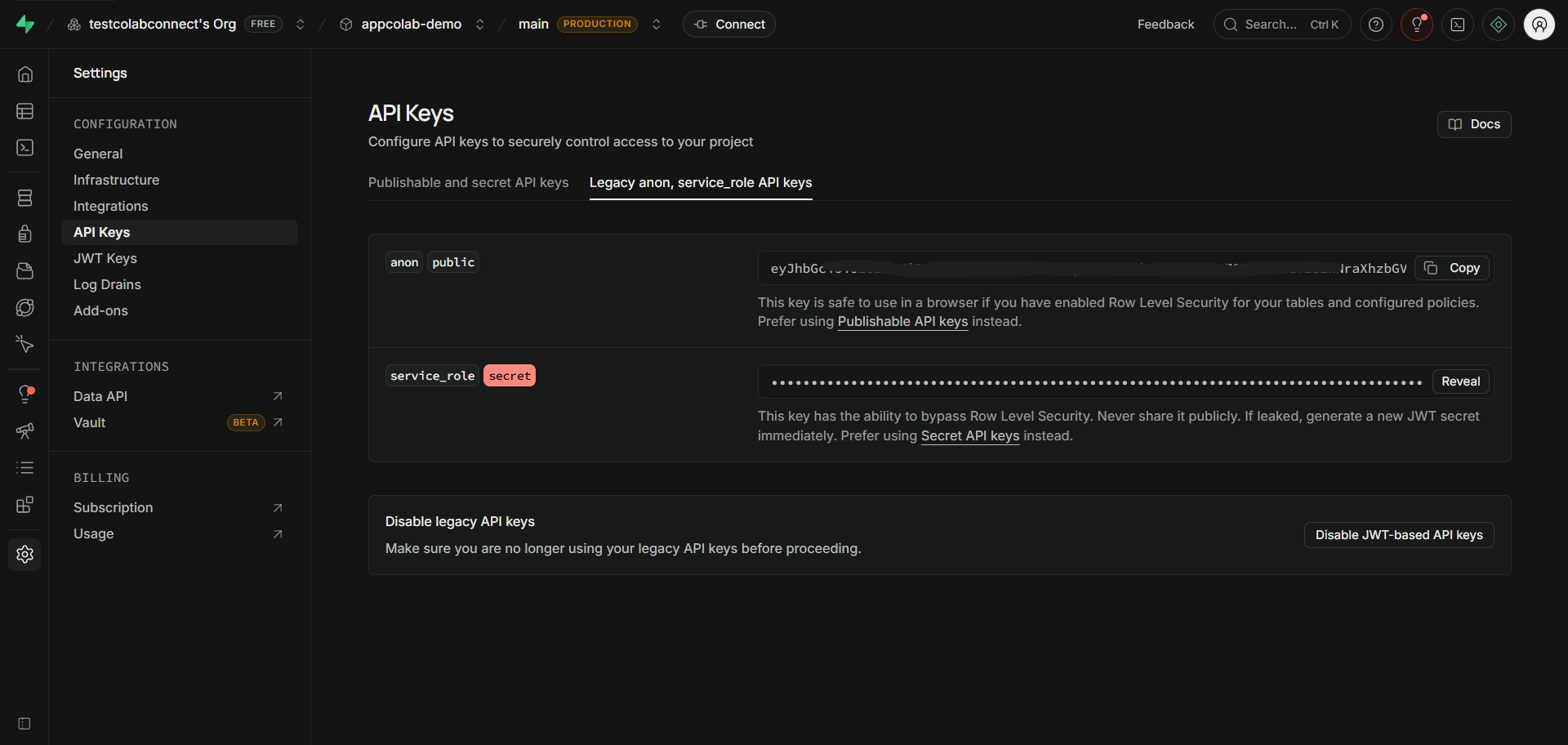Viewport: 1568px width, 745px height.
Task: Follow the Secret API keys link
Action: coord(970,436)
